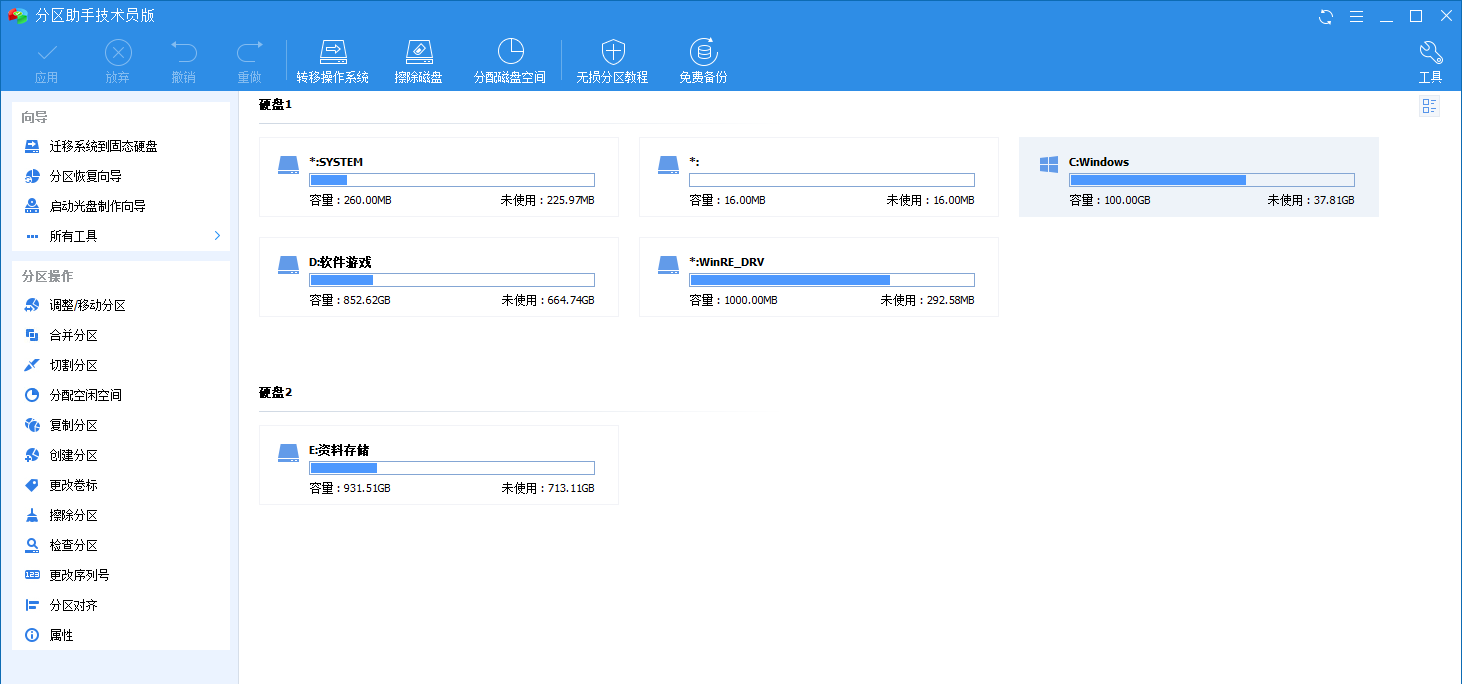Click the refresh icon in title bar
Screen dimensions: 1462x684
tap(1326, 16)
